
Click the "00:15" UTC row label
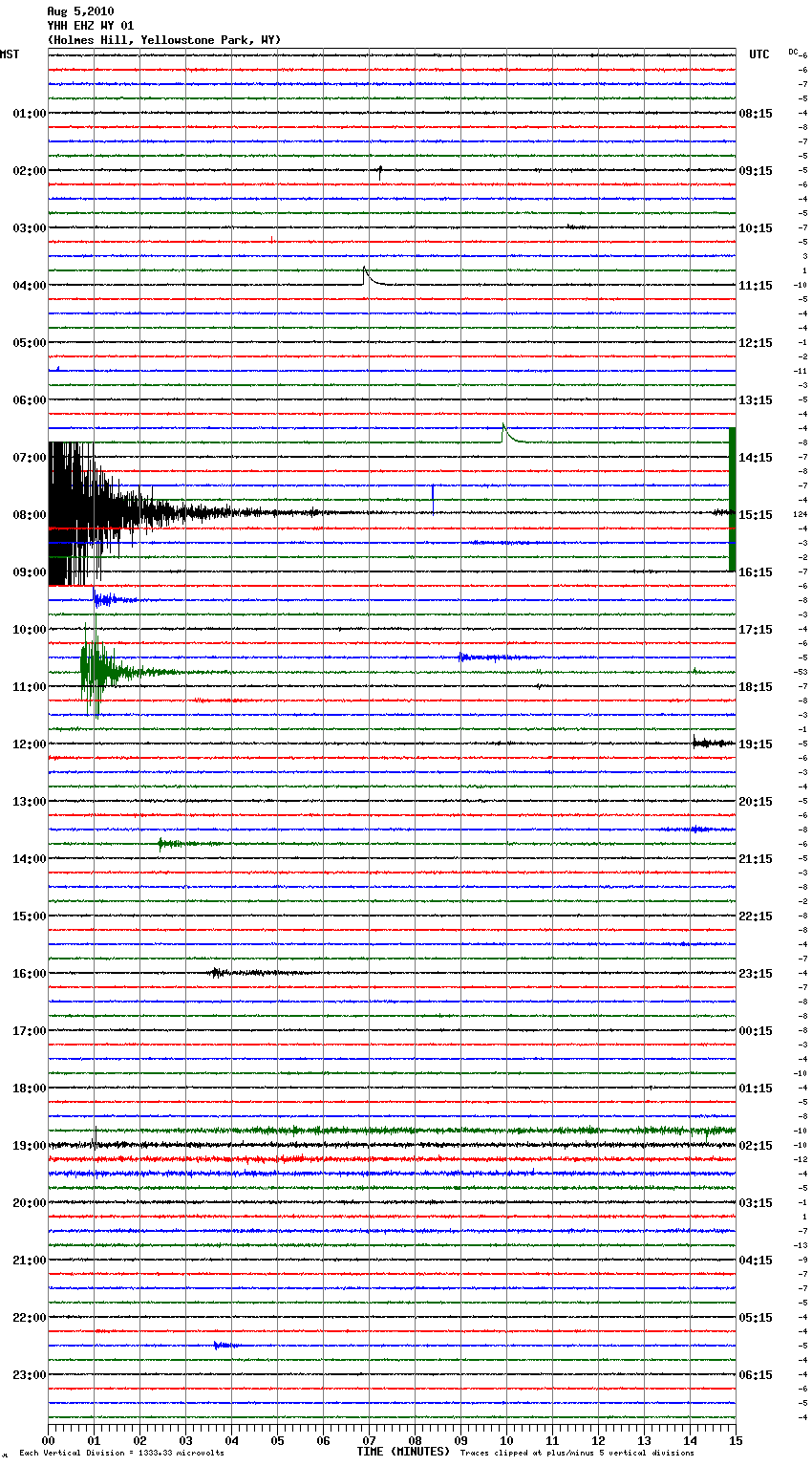tap(756, 1031)
